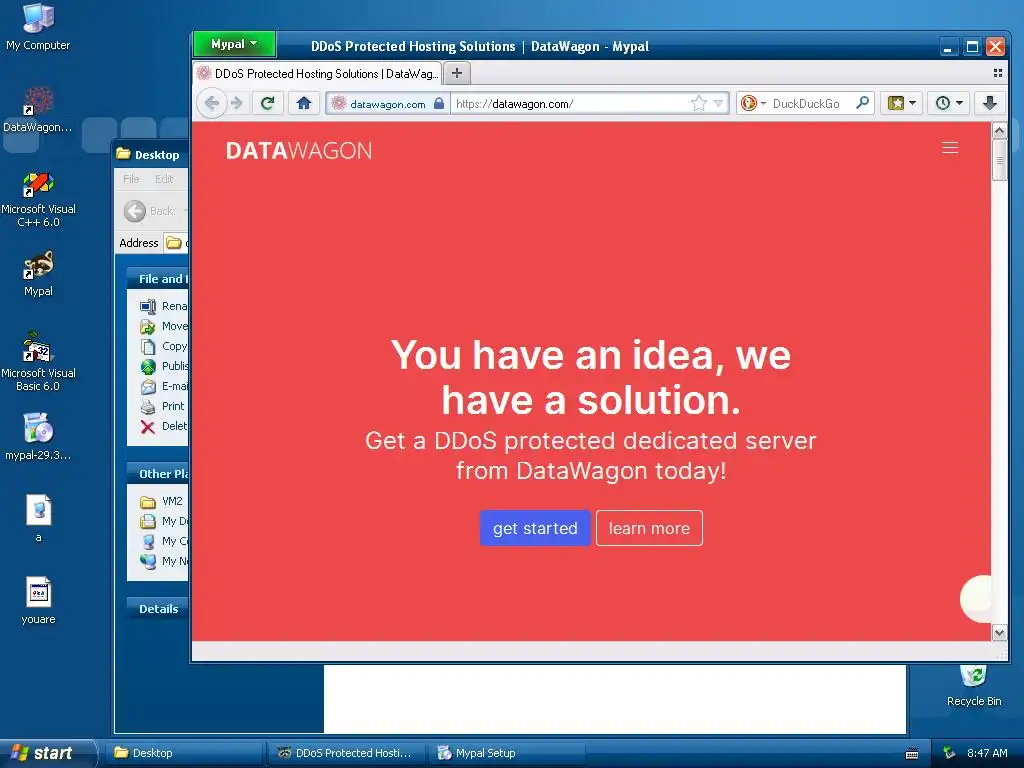Click the Back button in Desktop window

point(150,211)
